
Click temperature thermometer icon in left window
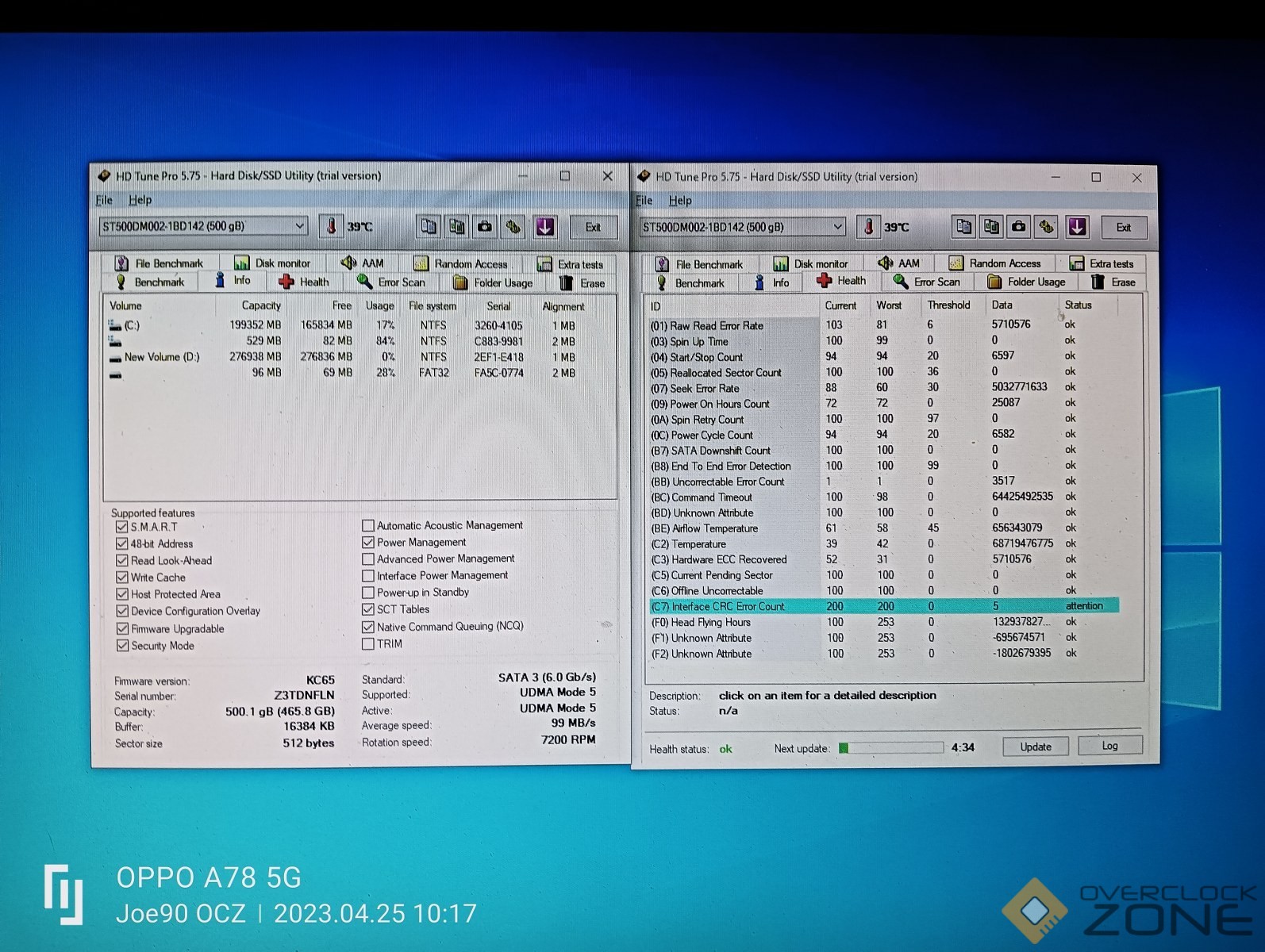(331, 227)
